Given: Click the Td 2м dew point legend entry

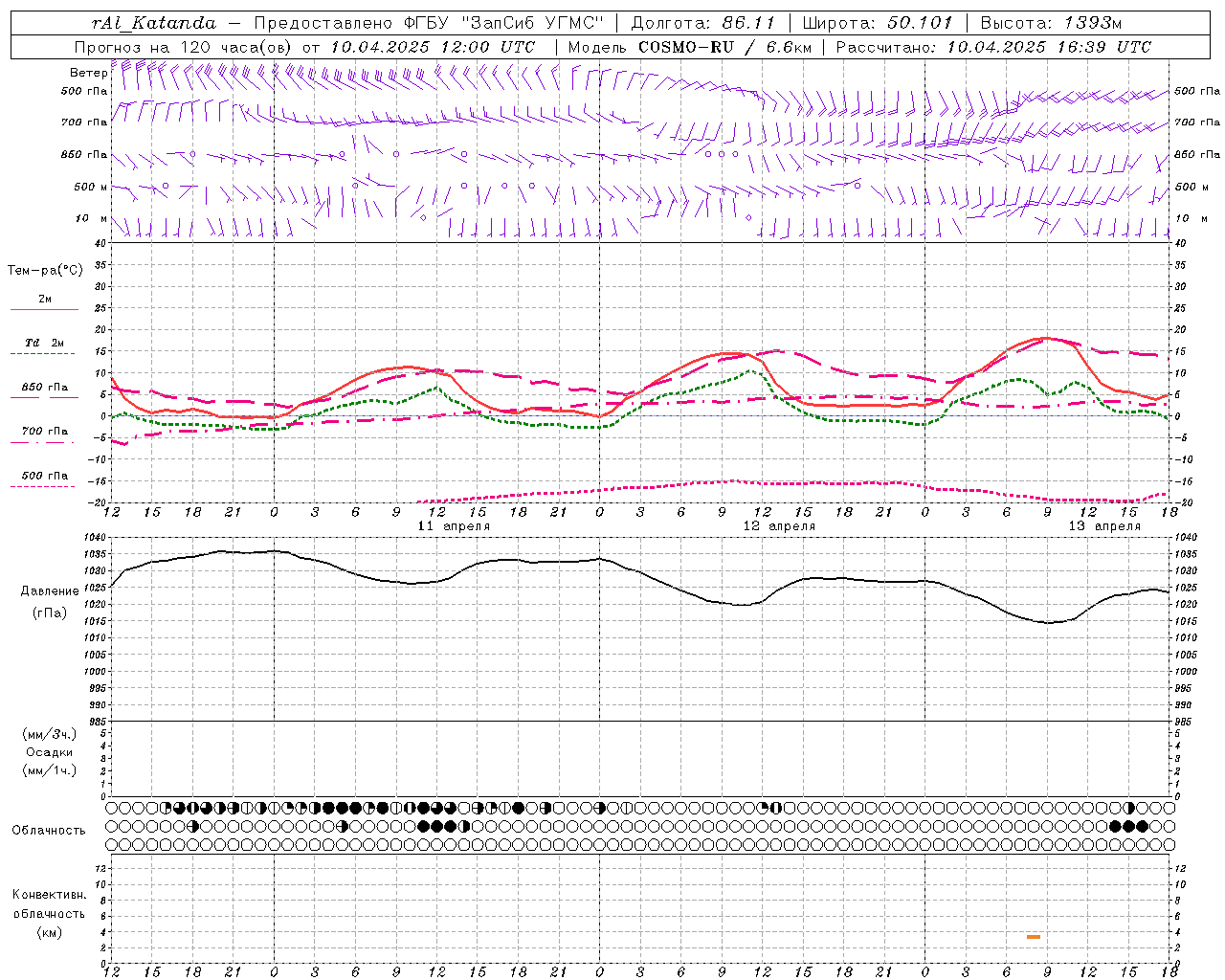Looking at the screenshot, I should click(x=45, y=343).
